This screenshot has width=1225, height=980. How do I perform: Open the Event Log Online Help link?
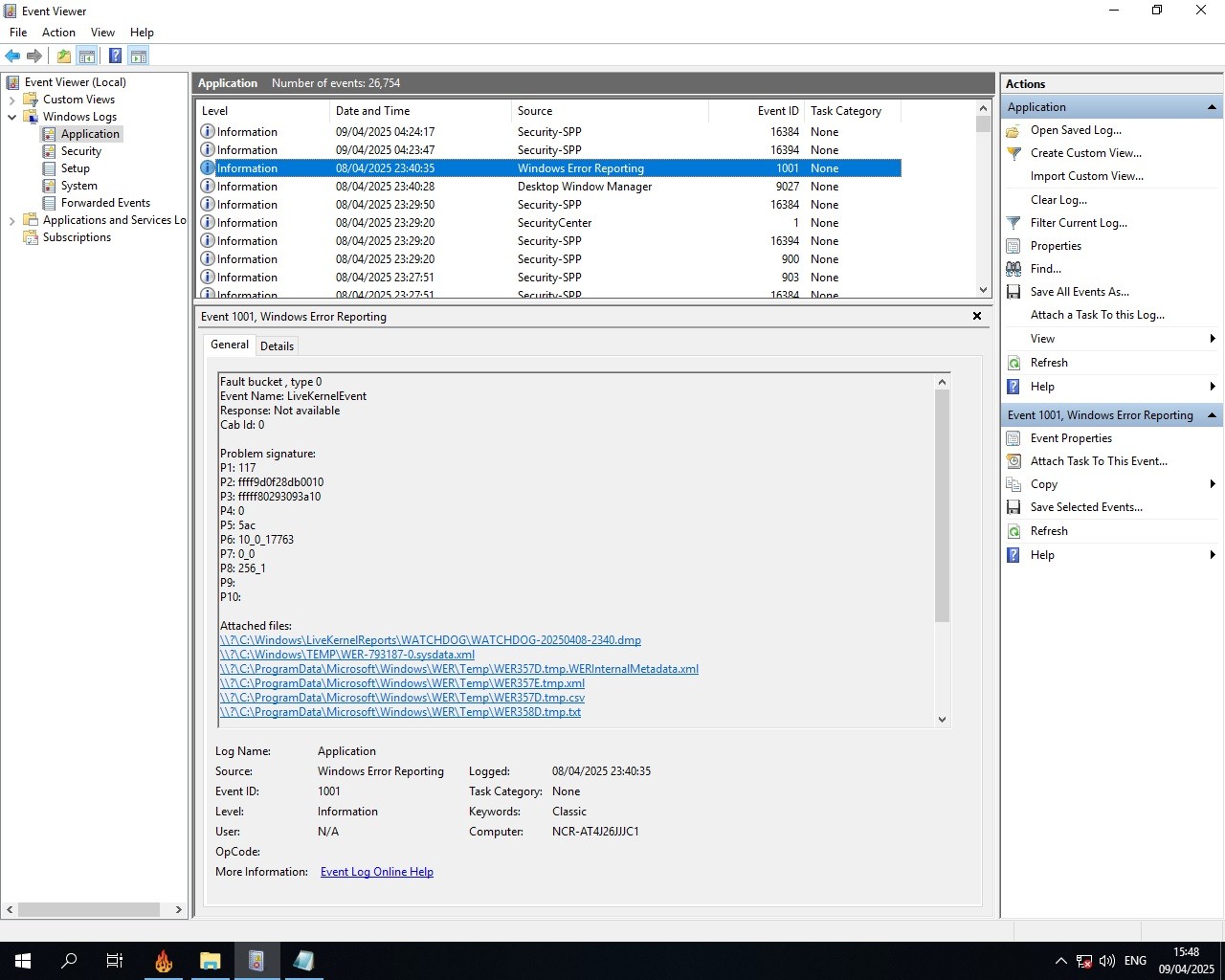[x=377, y=872]
